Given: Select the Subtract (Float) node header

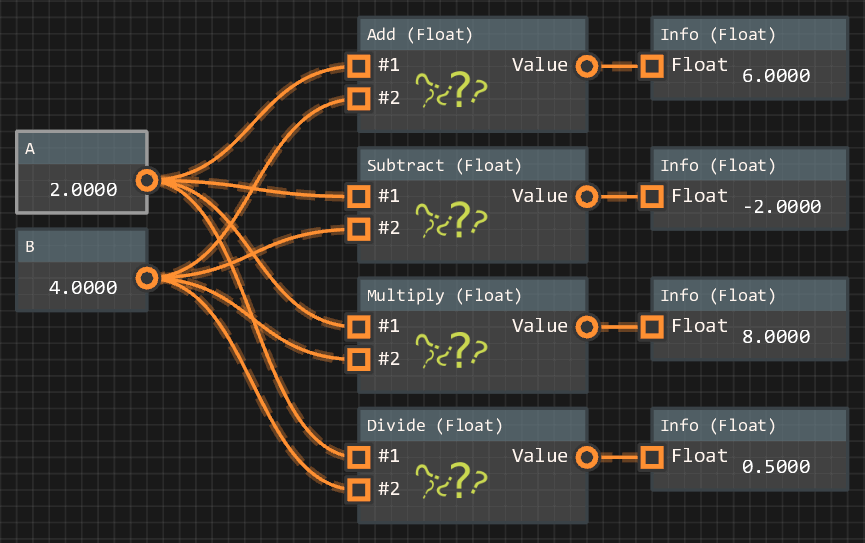Looking at the screenshot, I should coord(472,164).
